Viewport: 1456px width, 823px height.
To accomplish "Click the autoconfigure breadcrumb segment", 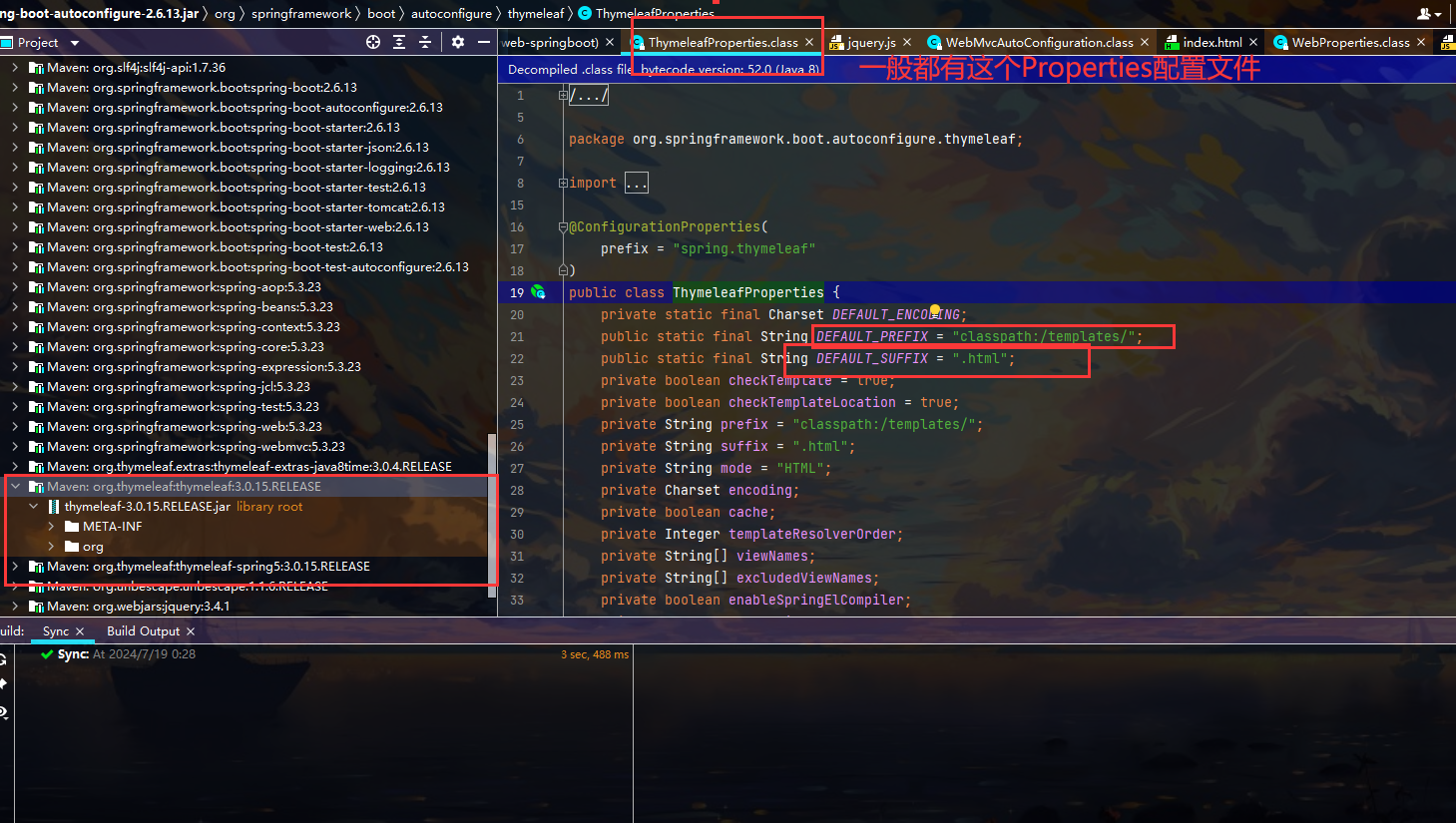I will [x=451, y=14].
